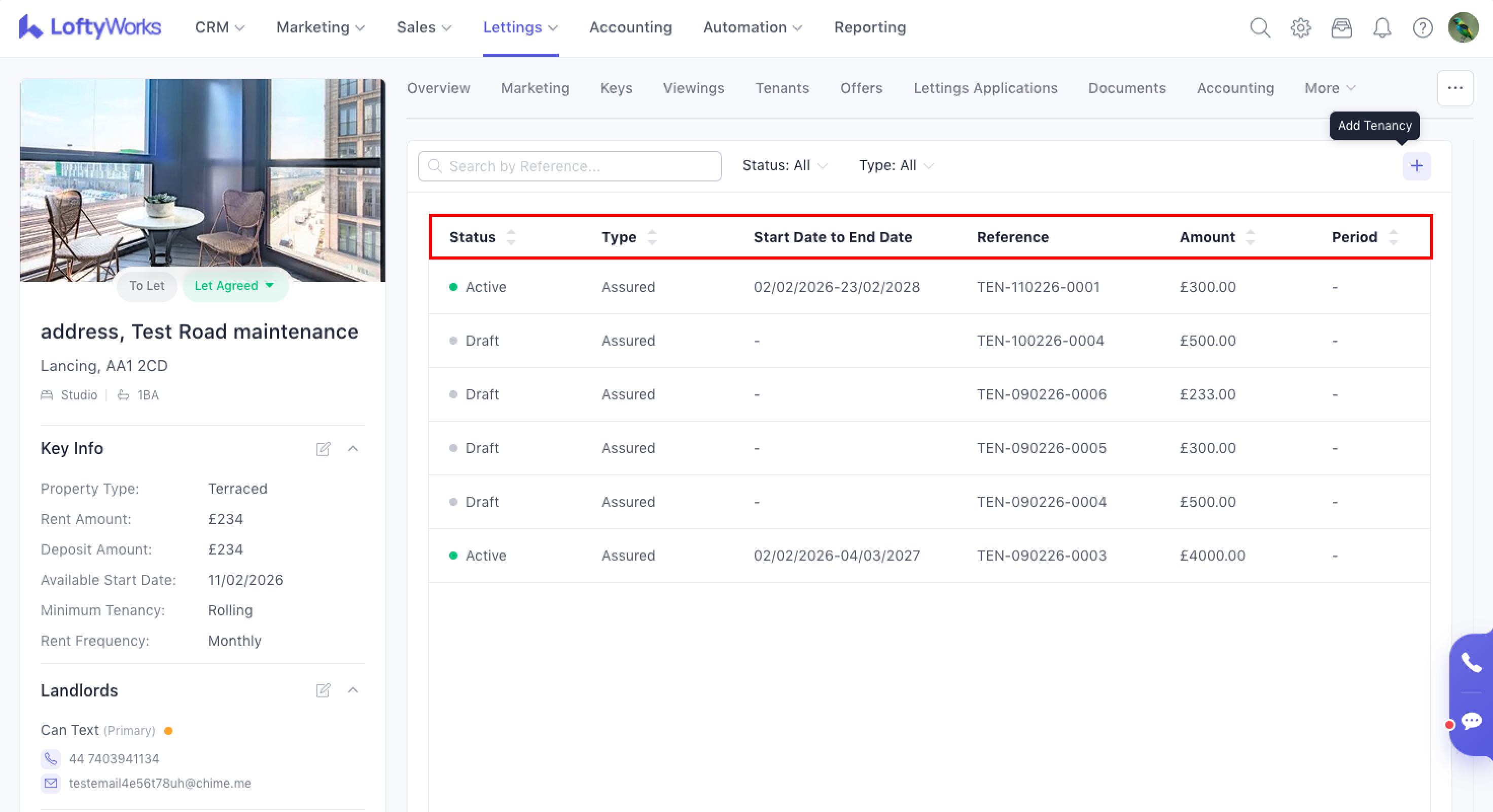Open the notifications bell
The image size is (1493, 812).
(x=1382, y=28)
